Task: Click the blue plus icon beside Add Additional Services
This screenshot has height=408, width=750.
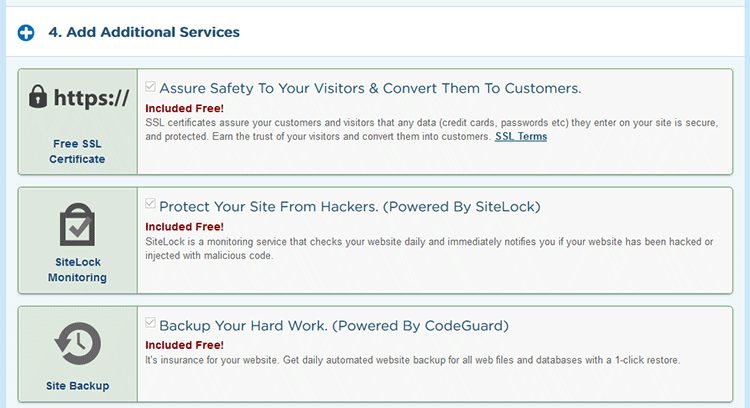Action: [x=26, y=33]
